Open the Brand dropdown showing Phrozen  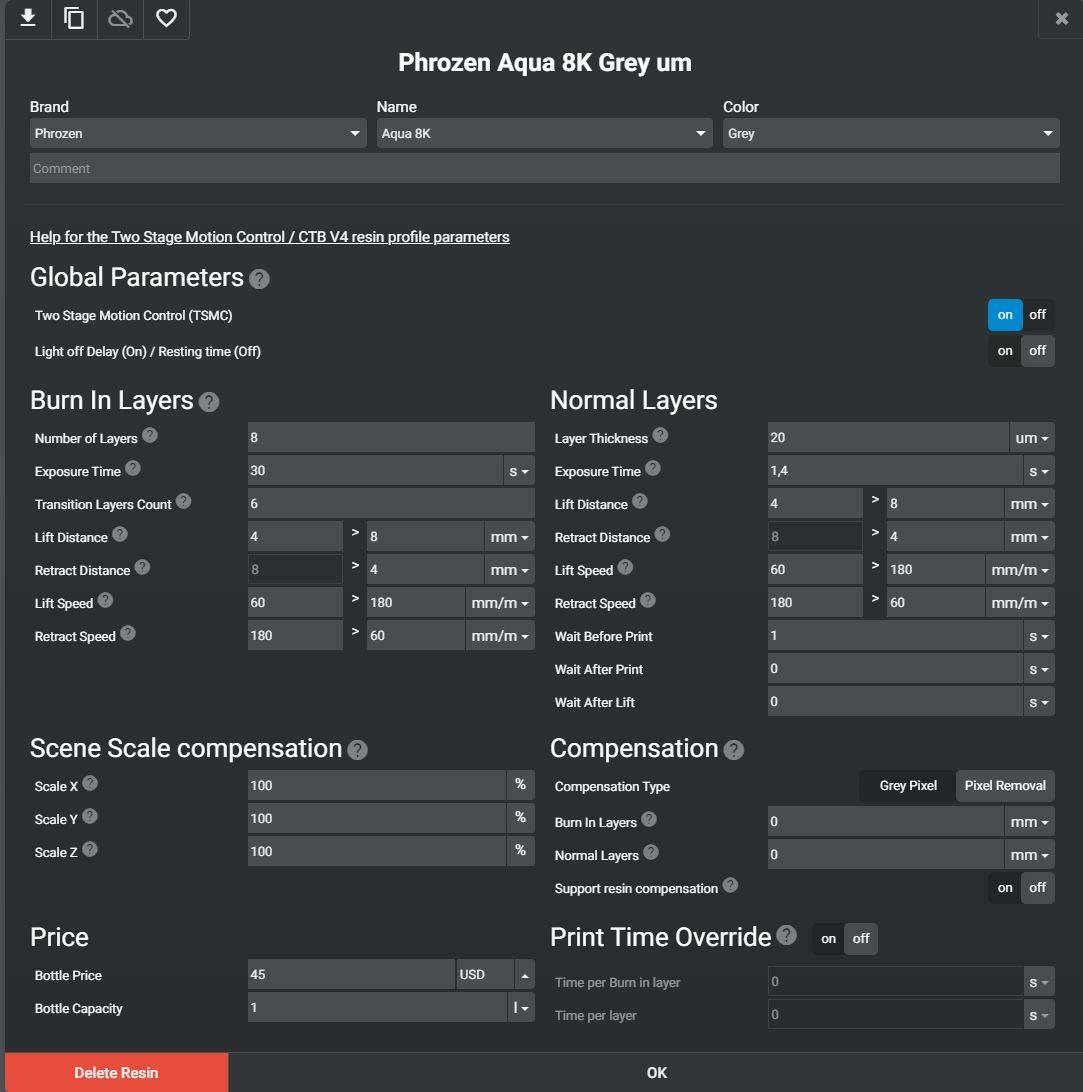pos(198,133)
